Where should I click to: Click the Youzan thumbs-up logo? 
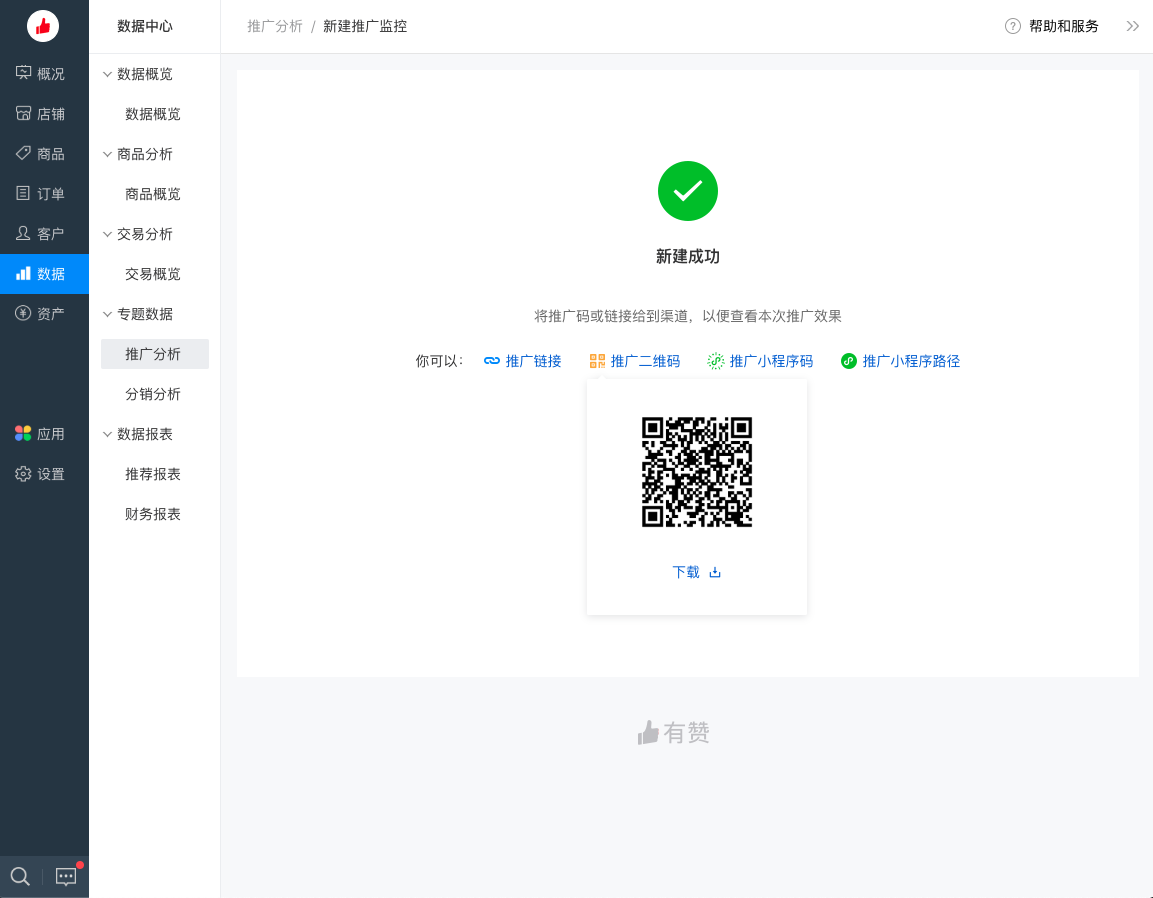[x=43, y=26]
